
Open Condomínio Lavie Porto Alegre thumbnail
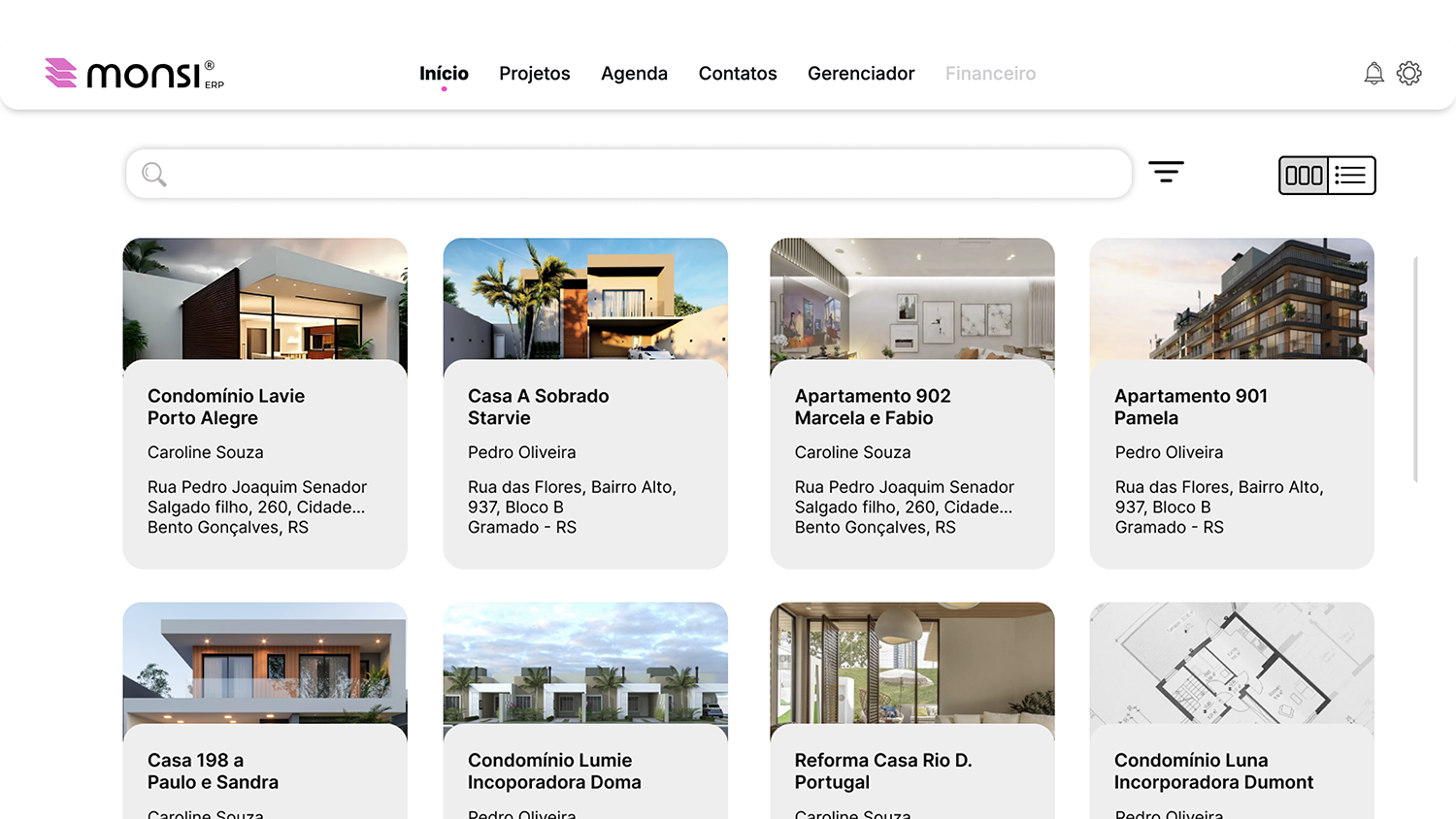265,299
